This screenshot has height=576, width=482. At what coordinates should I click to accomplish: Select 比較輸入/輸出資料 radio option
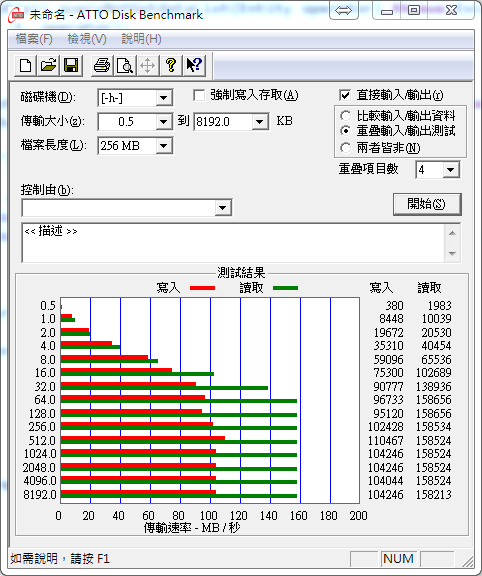point(345,116)
